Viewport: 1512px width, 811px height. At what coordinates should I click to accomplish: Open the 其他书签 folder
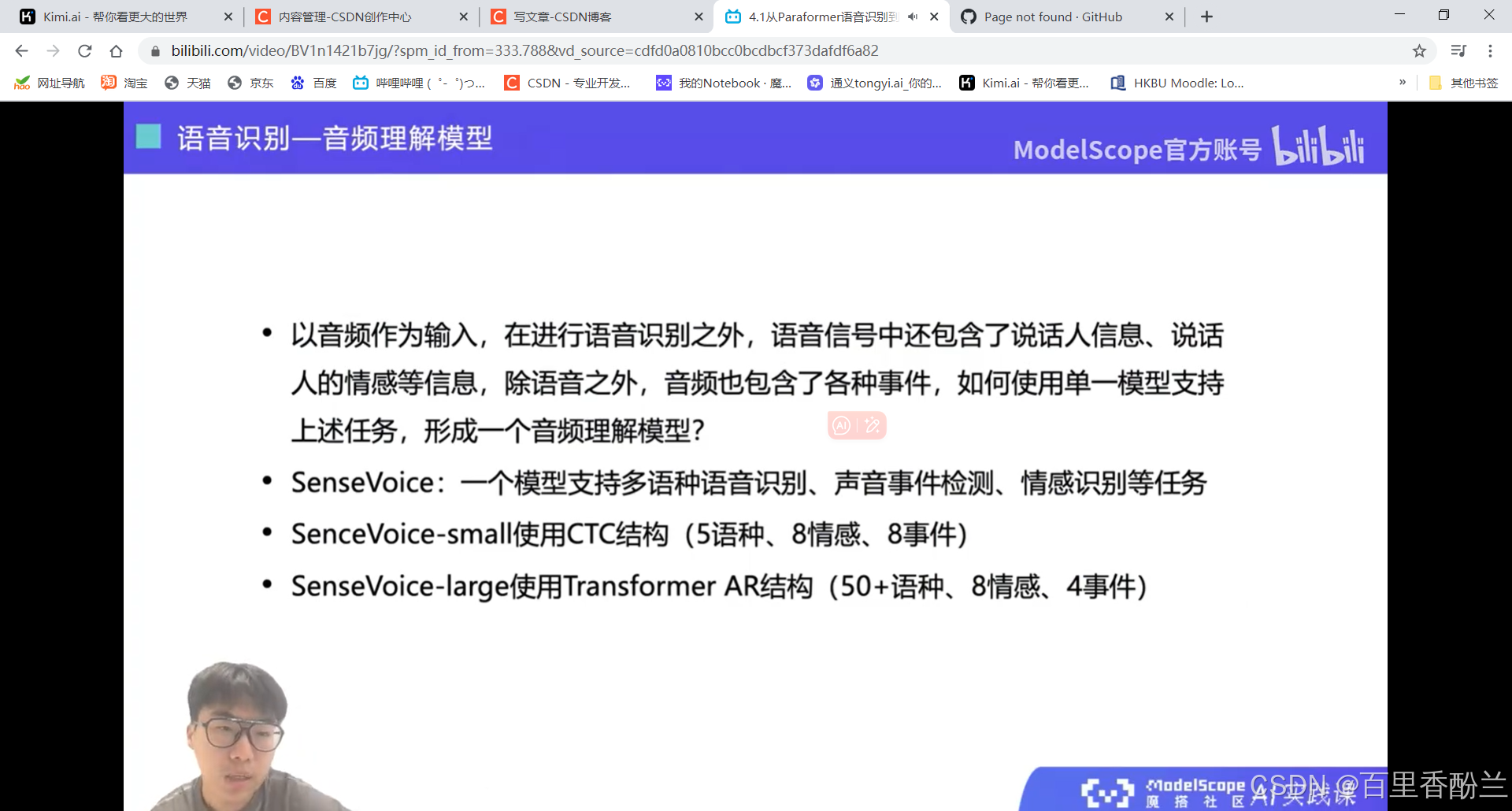(x=1463, y=83)
